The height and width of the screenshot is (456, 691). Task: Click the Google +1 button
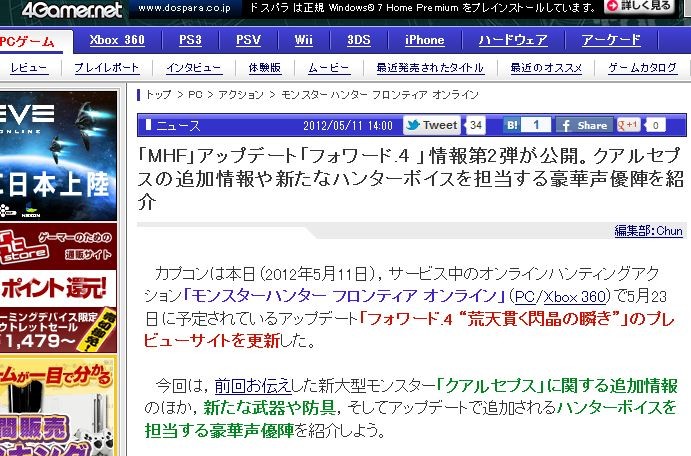pos(628,126)
